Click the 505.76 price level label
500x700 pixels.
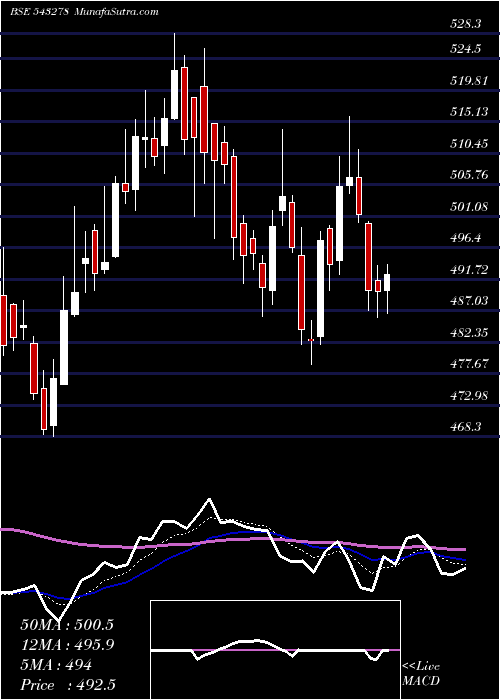467,175
